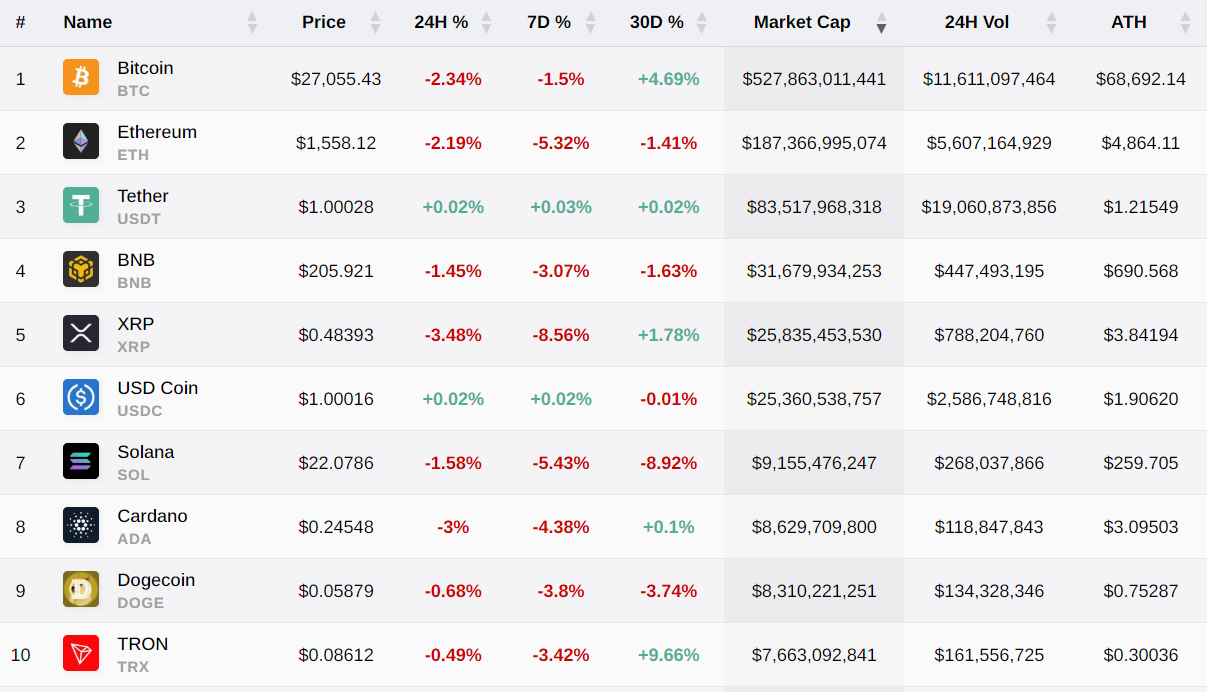
Task: Click the Cardano ADA logo
Action: (81, 526)
